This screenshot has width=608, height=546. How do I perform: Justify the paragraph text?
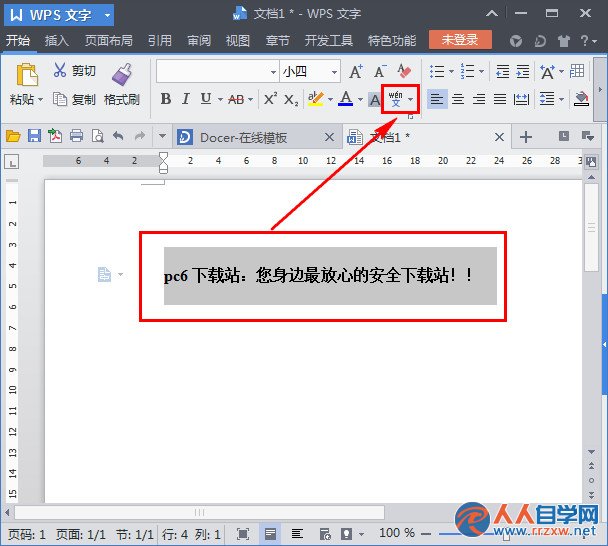coord(500,99)
